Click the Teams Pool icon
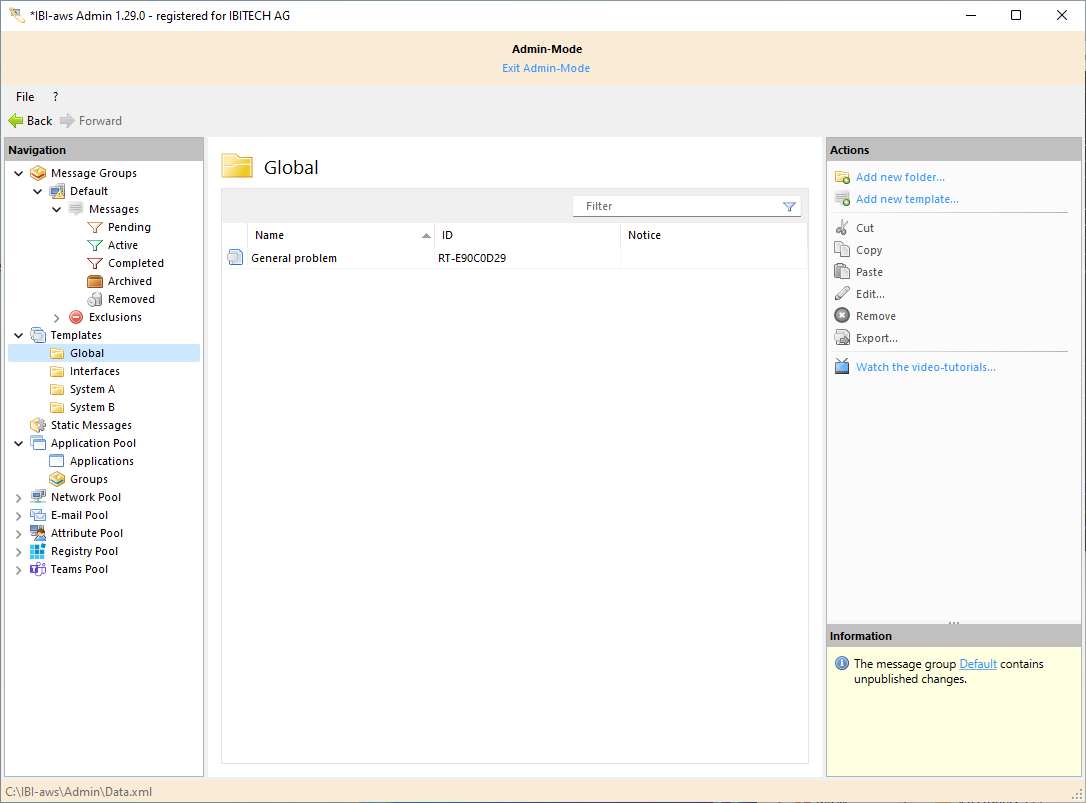This screenshot has width=1086, height=803. [38, 569]
